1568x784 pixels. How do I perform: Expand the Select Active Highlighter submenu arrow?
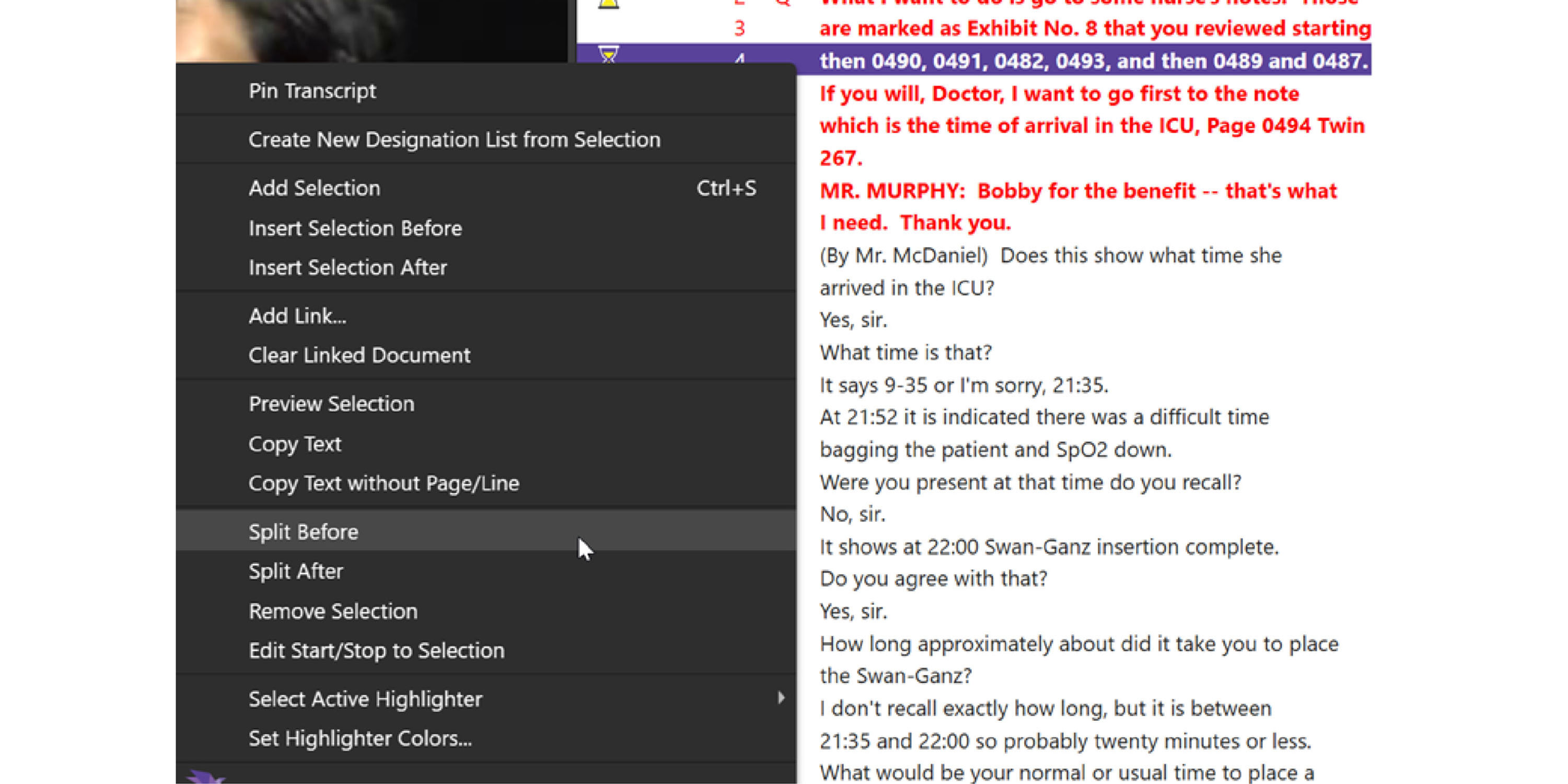point(781,698)
